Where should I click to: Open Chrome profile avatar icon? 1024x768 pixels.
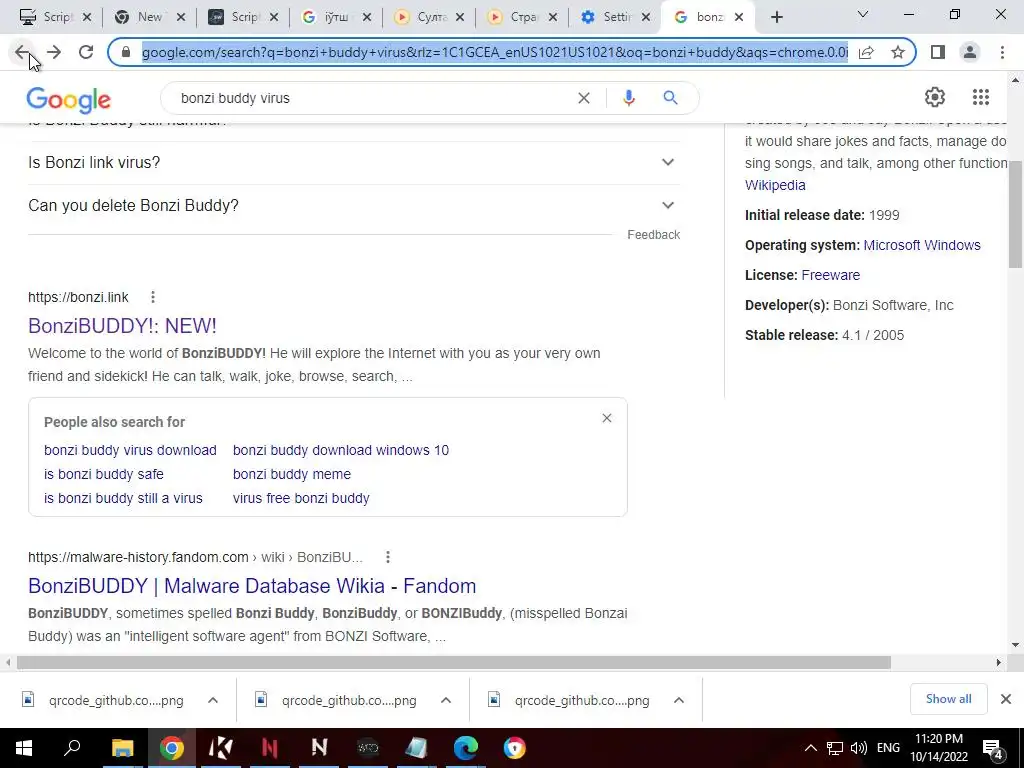point(970,52)
